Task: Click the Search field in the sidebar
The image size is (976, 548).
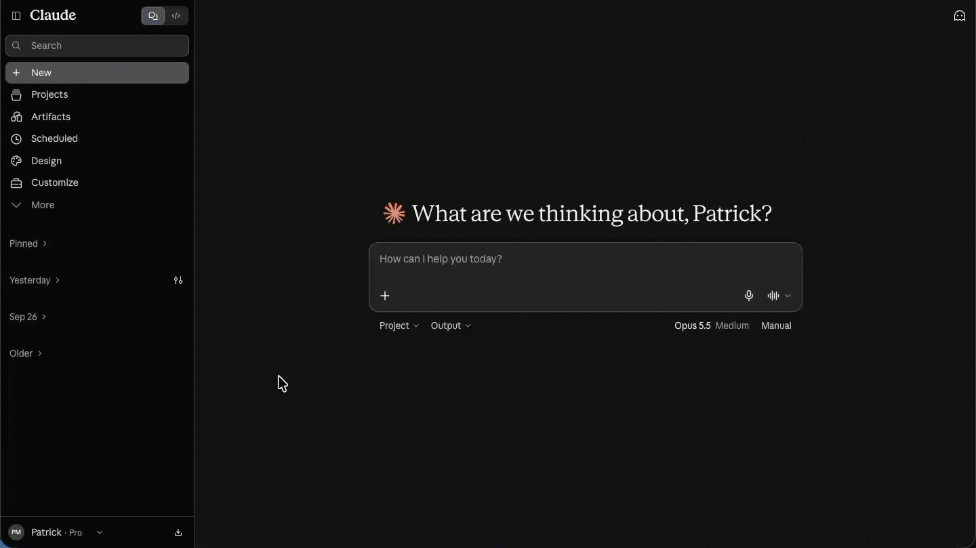Action: click(x=97, y=45)
